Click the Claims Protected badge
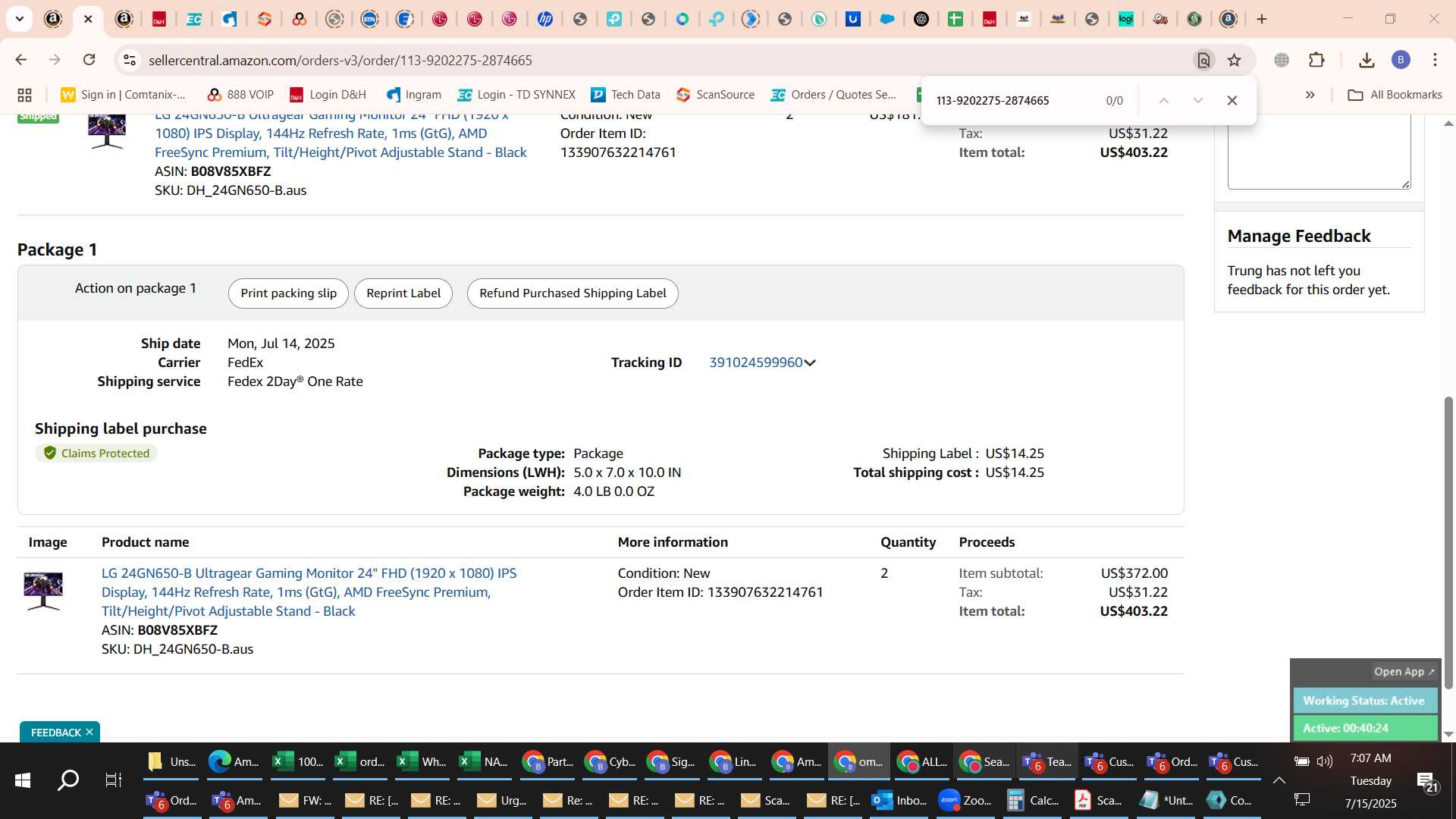 [96, 453]
